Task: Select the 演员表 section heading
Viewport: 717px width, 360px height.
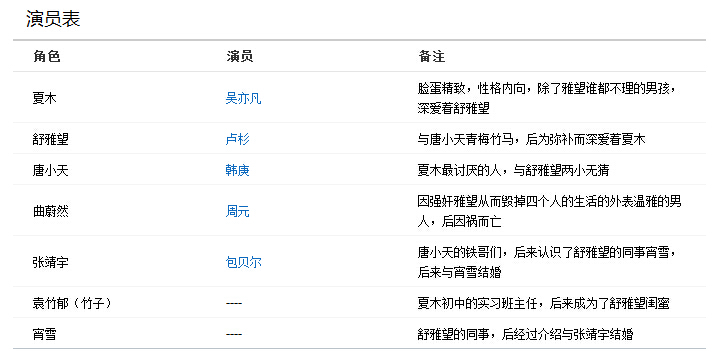Action: click(53, 19)
